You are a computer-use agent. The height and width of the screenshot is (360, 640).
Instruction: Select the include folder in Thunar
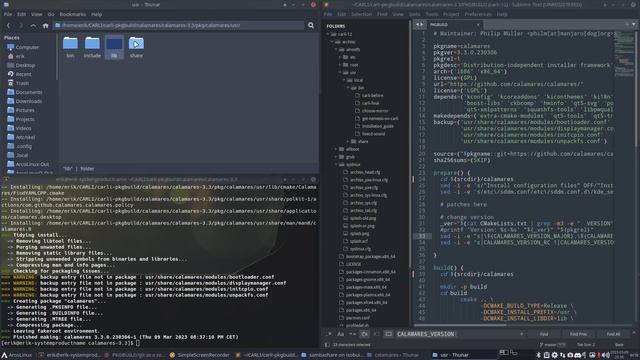92,47
